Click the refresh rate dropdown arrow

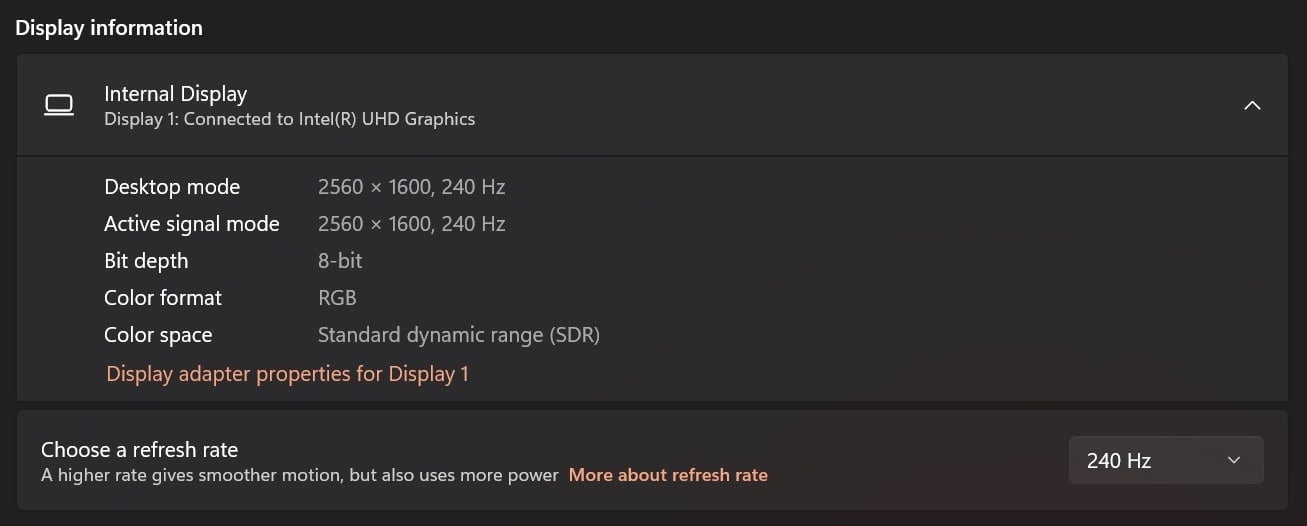click(x=1234, y=460)
